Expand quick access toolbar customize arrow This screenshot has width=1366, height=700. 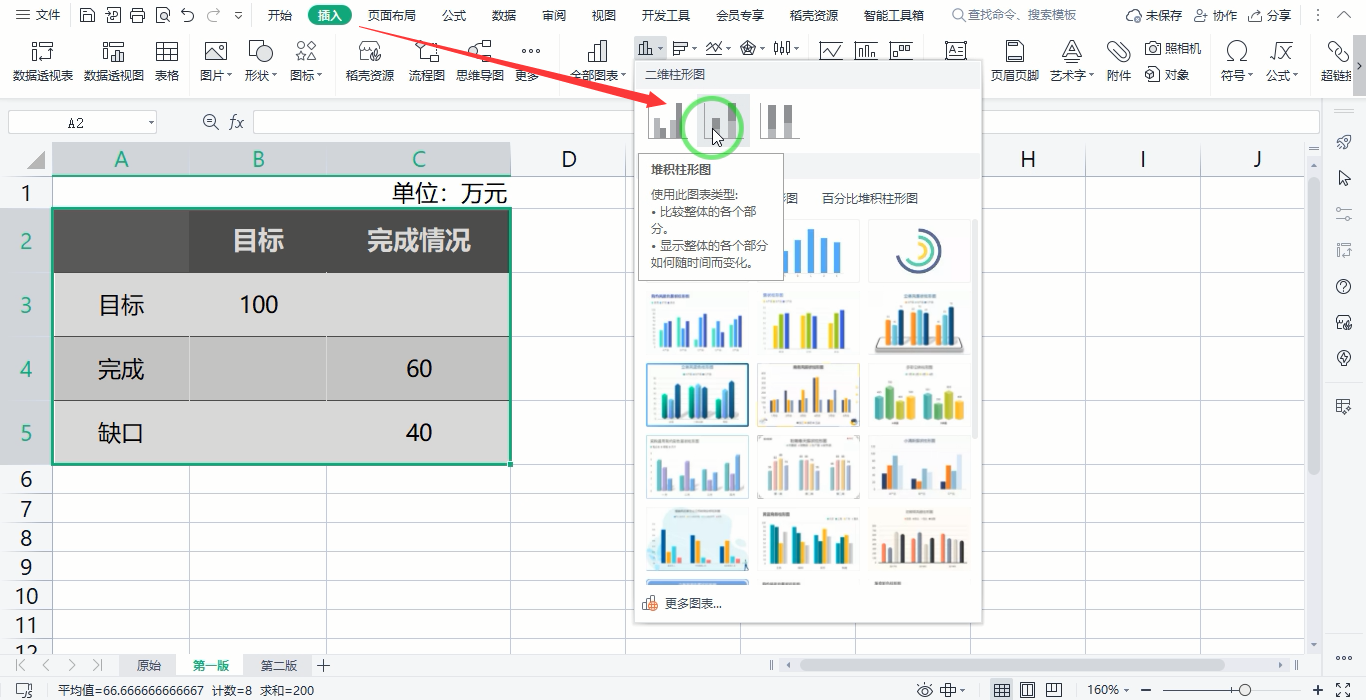238,16
